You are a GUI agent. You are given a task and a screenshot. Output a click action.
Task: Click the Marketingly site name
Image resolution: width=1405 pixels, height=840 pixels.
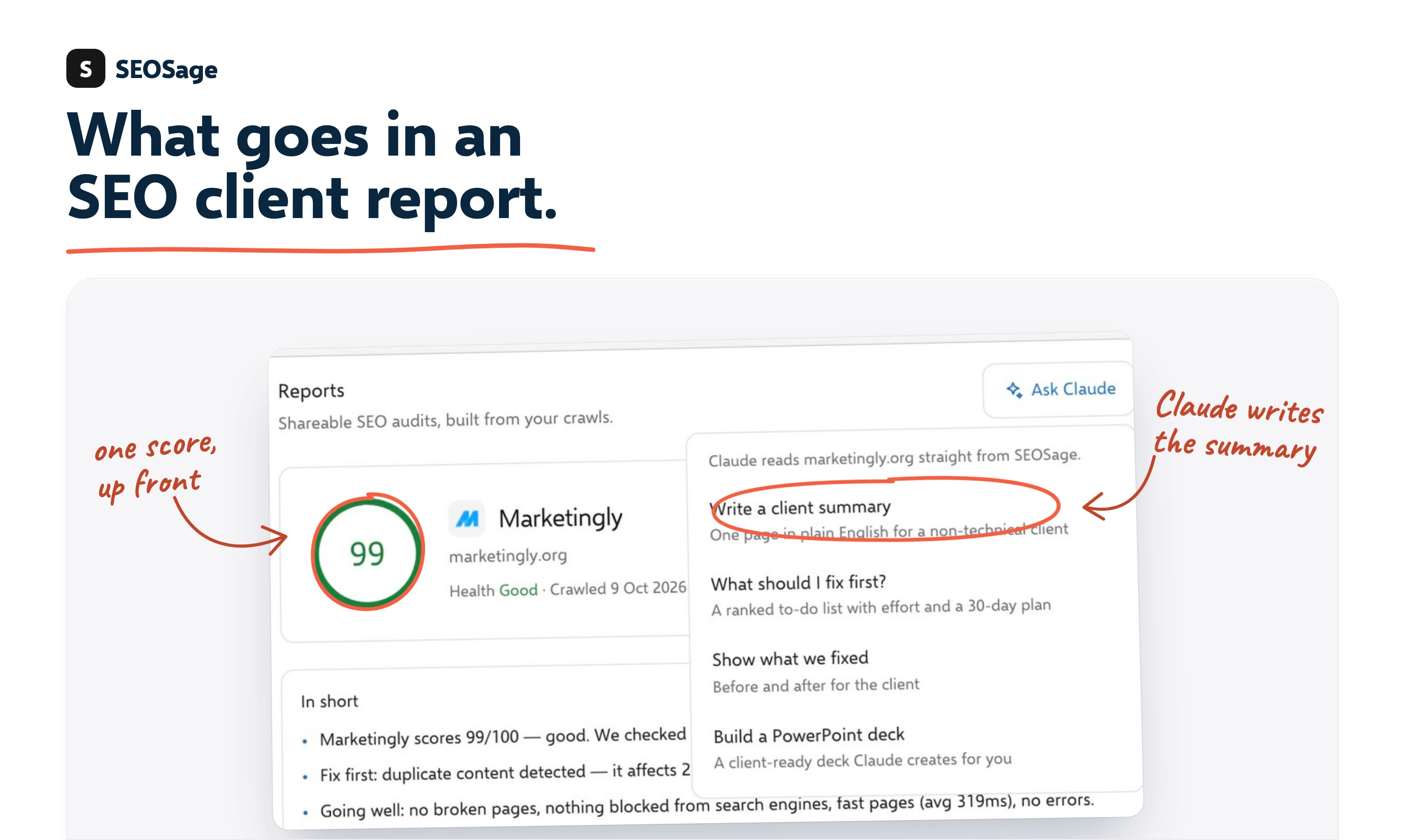[x=561, y=518]
